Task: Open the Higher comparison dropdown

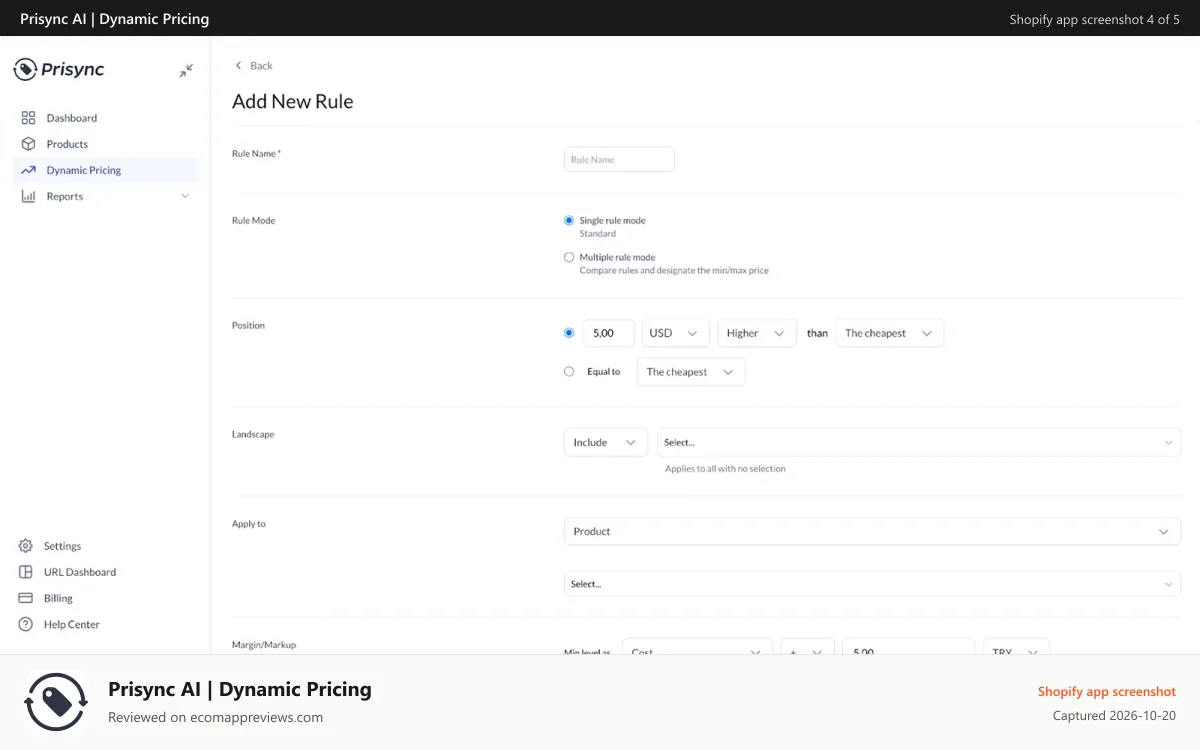Action: coord(757,333)
